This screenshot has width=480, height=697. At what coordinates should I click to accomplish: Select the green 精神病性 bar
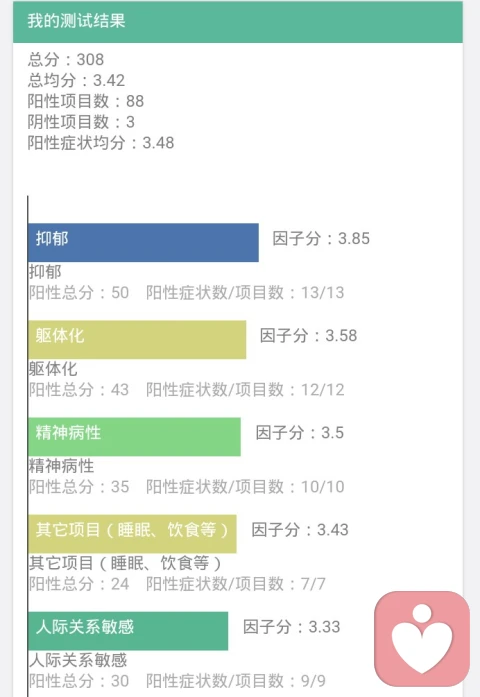tap(134, 437)
